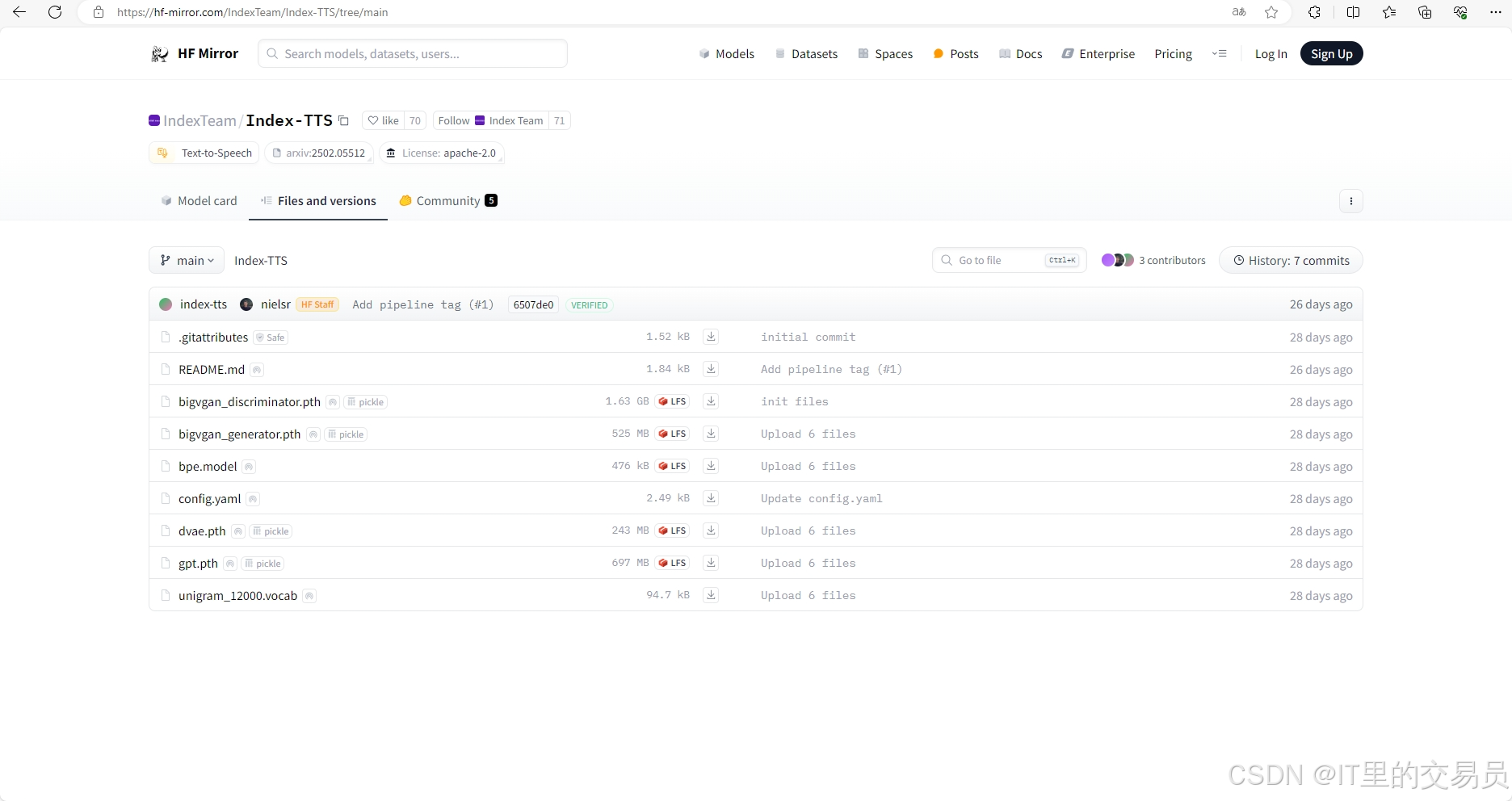Click the License: apache-2.0 tag
The width and height of the screenshot is (1512, 801).
[x=441, y=153]
